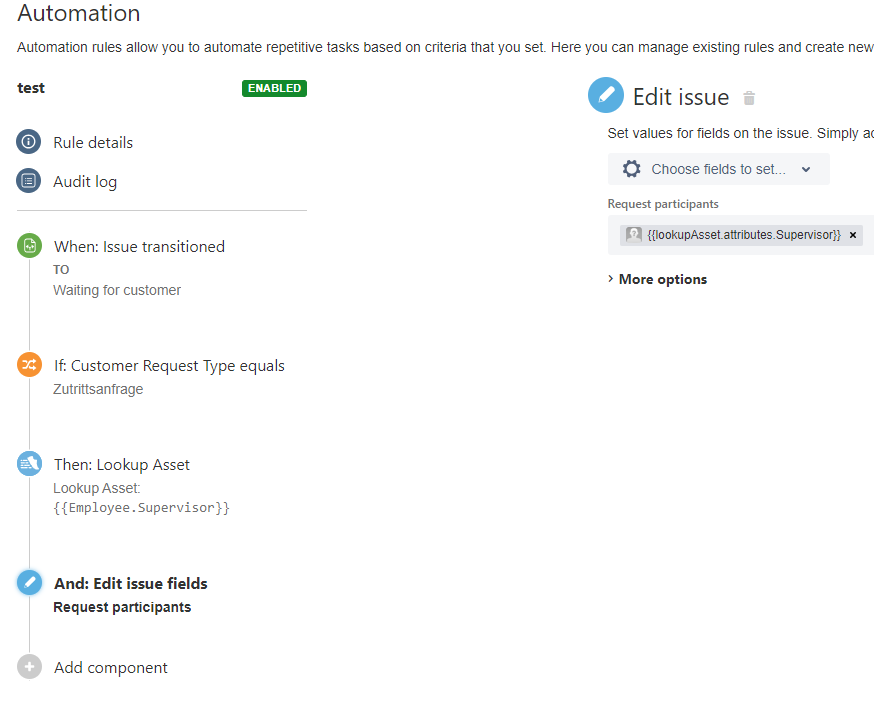Click the avatar icon in the Supervisor chip
Screen dimensions: 874x714
tap(633, 234)
